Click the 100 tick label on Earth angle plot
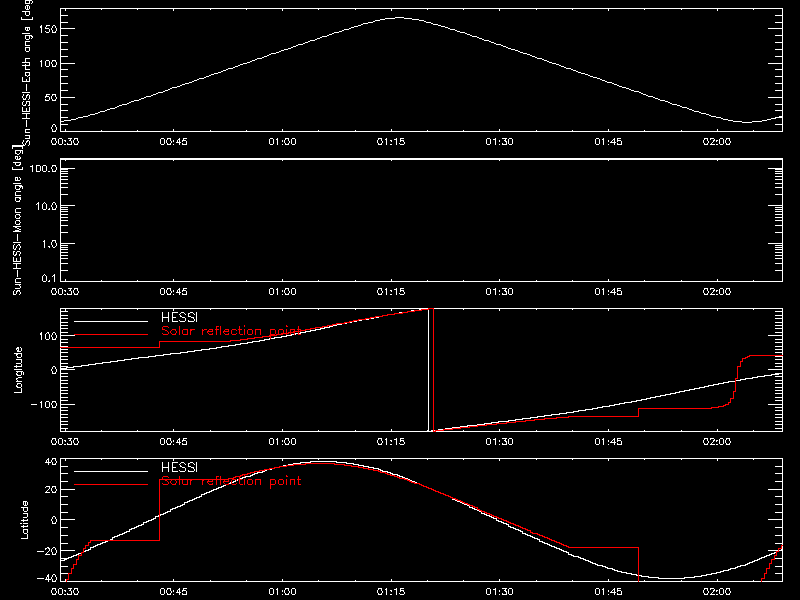This screenshot has height=600, width=800. point(47,63)
